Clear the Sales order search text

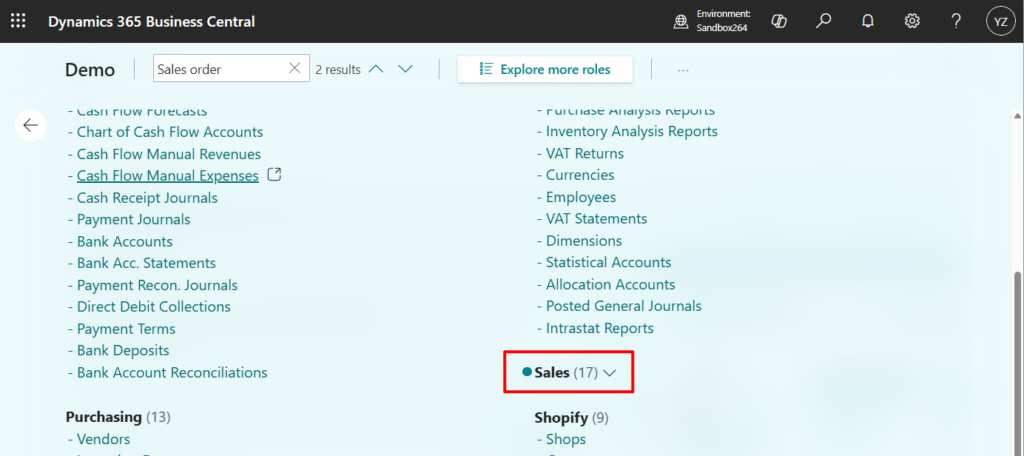(294, 69)
